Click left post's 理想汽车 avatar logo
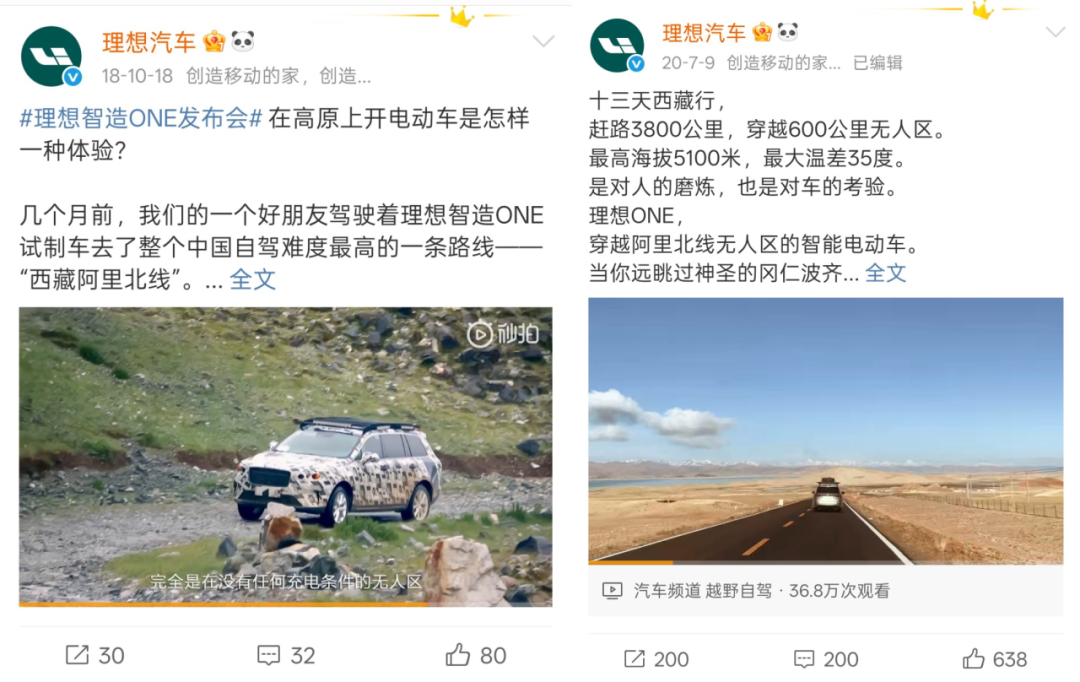Image resolution: width=1080 pixels, height=682 pixels. coord(52,56)
